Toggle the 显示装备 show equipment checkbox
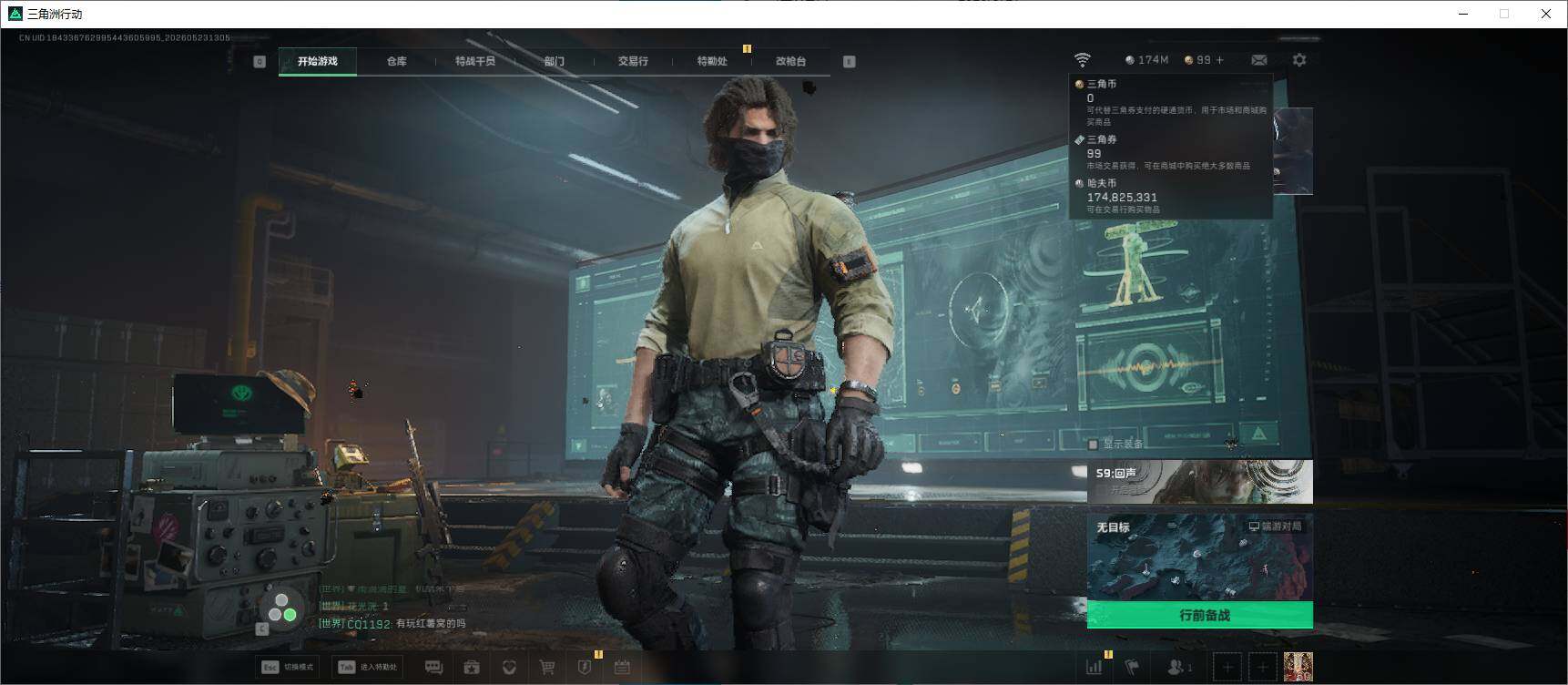The width and height of the screenshot is (1568, 685). point(1093,445)
